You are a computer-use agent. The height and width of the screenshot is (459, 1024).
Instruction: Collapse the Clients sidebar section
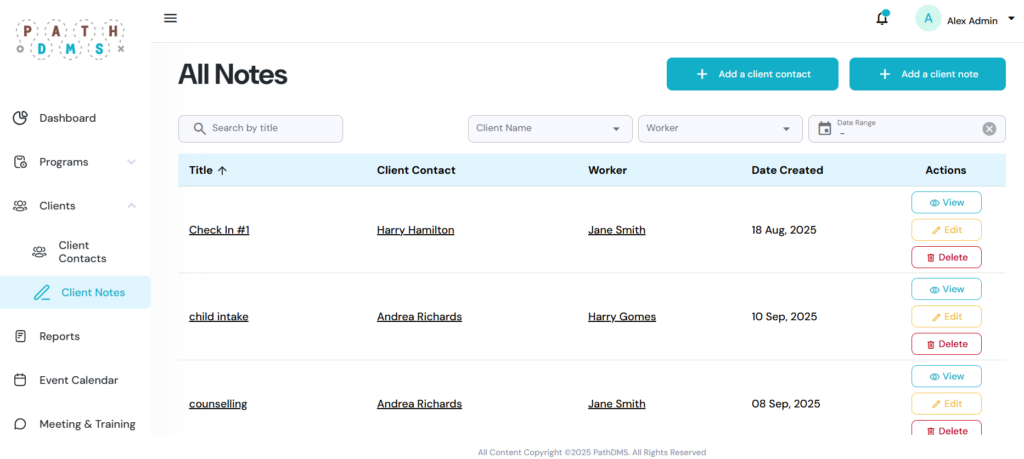coord(131,206)
